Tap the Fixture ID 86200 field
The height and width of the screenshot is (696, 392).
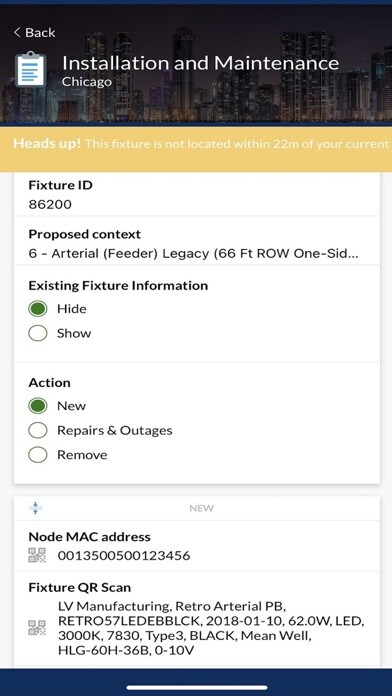(x=197, y=194)
